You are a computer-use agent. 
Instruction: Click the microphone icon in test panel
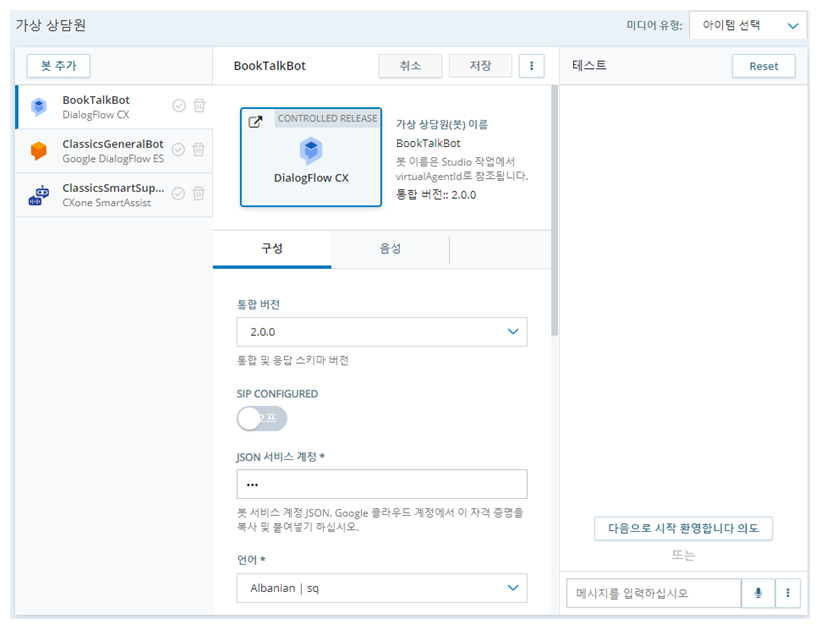[758, 593]
